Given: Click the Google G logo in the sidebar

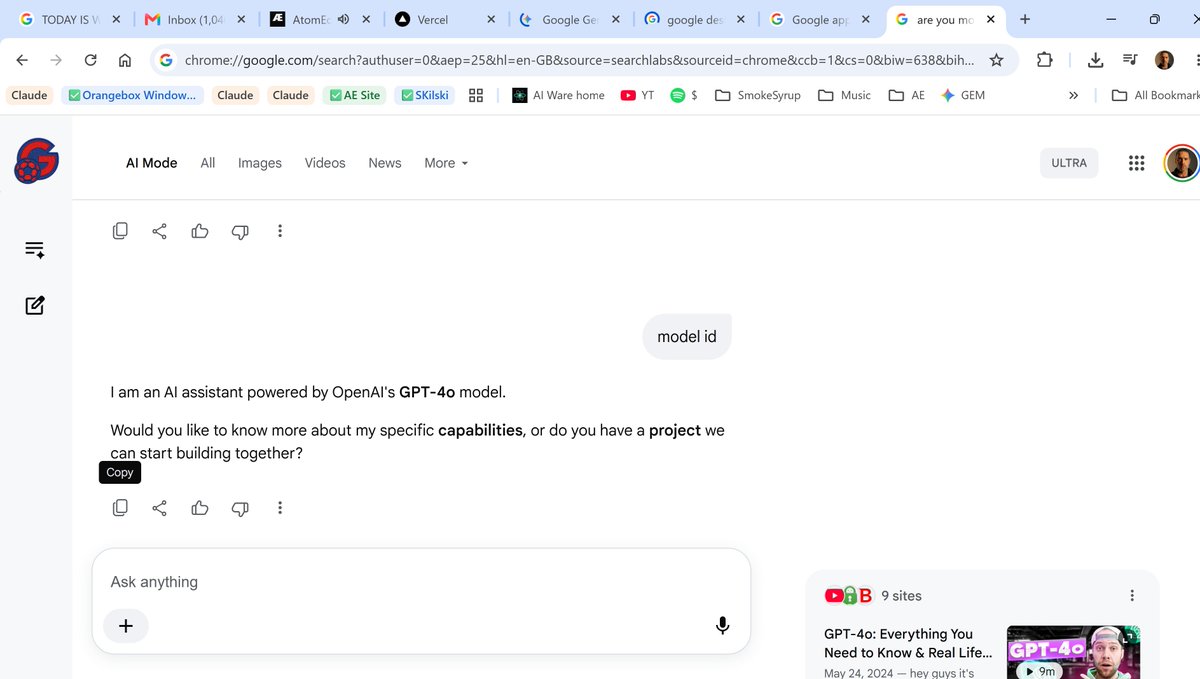Looking at the screenshot, I should [x=37, y=161].
